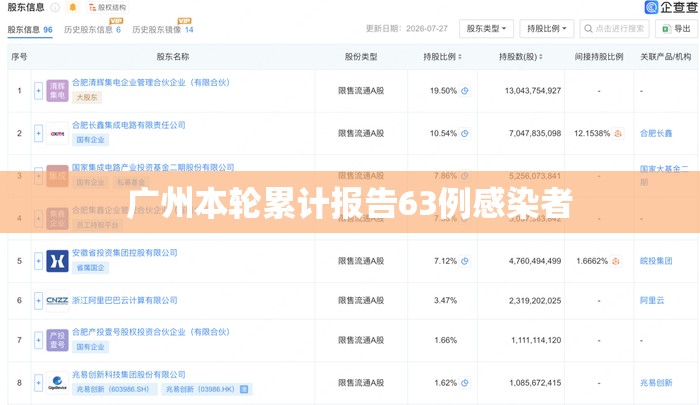
Task: Open the 国家大基金二期 related link
Action: coord(664,175)
